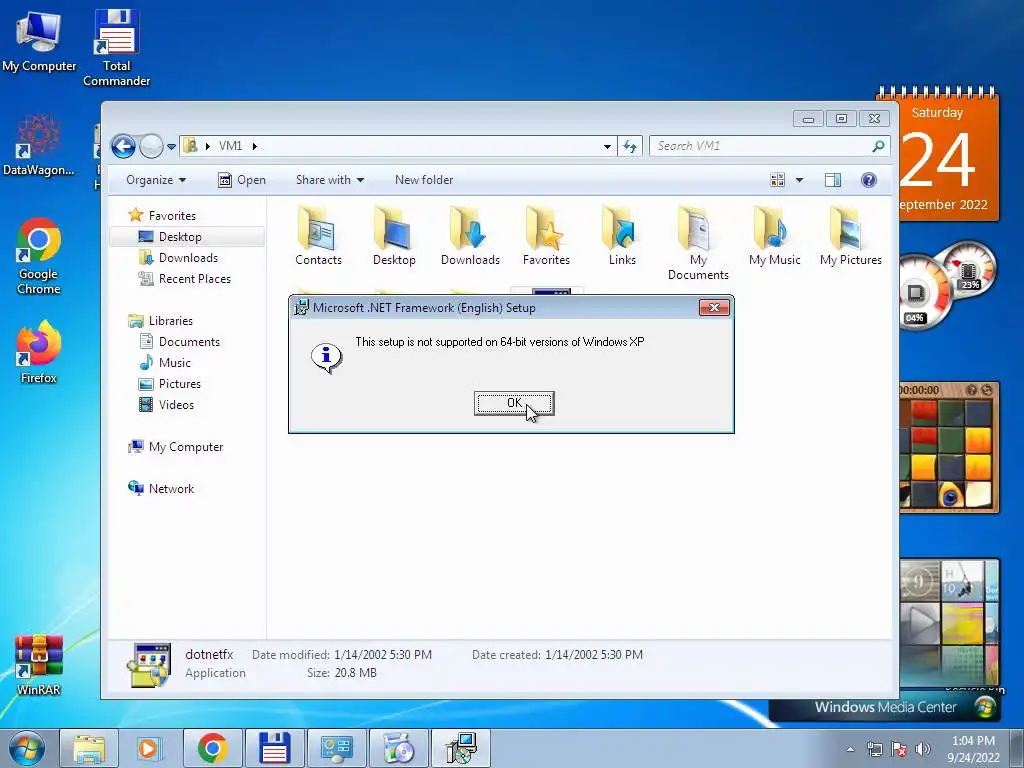Change view with the view icon button
The height and width of the screenshot is (768, 1024).
777,180
